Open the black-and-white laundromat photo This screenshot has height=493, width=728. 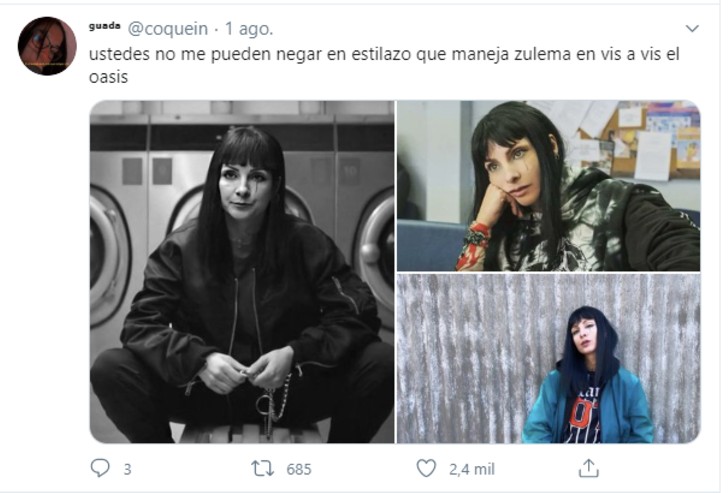coord(242,272)
